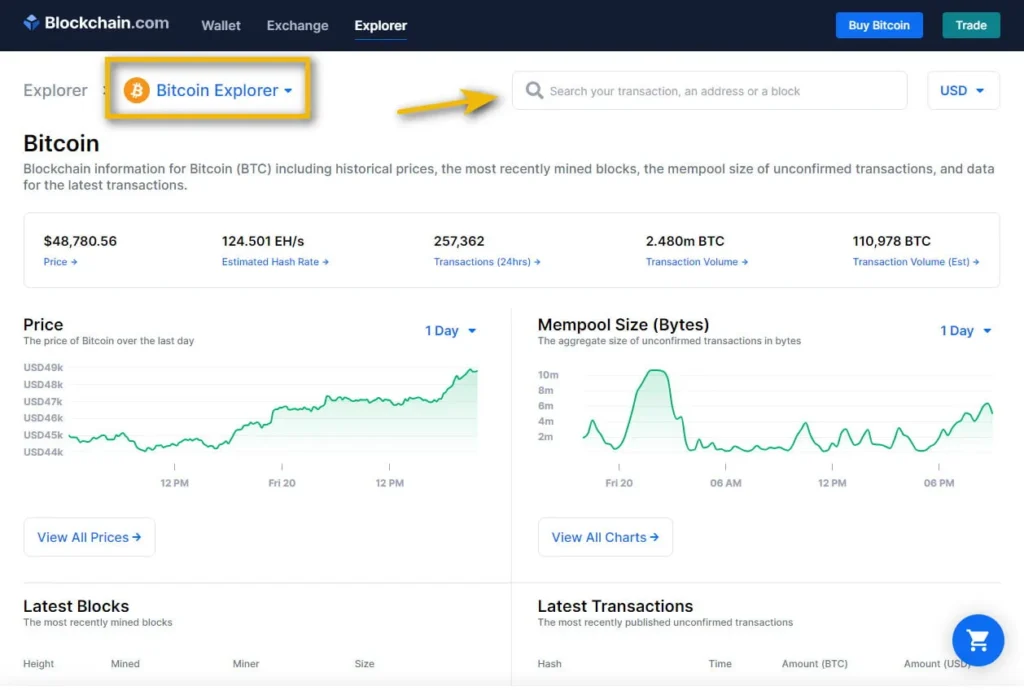Click the Latest Blocks heading
This screenshot has width=1024, height=690.
76,606
